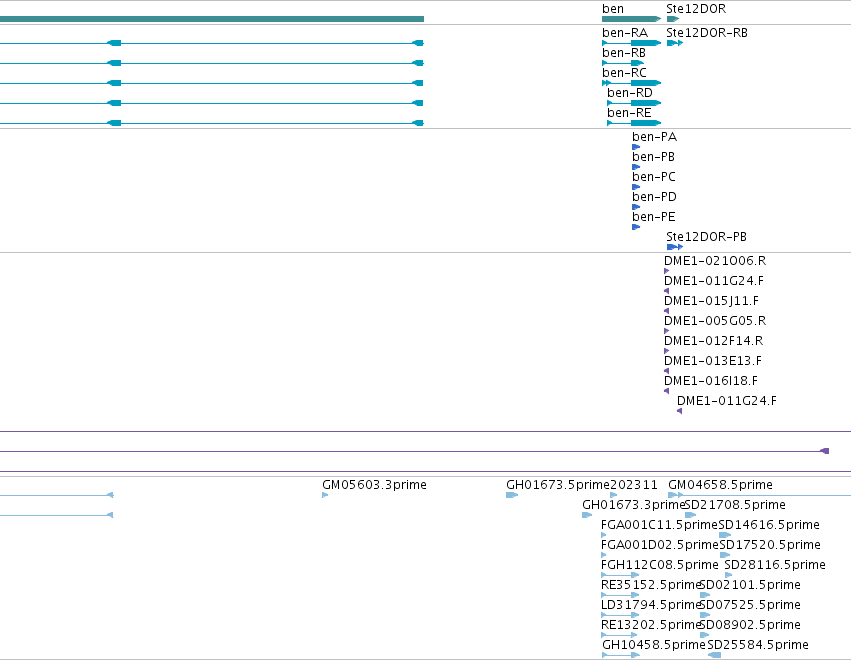Select the SD17520.5prime EST label
Viewport: 851px width, 660px height.
coord(770,545)
